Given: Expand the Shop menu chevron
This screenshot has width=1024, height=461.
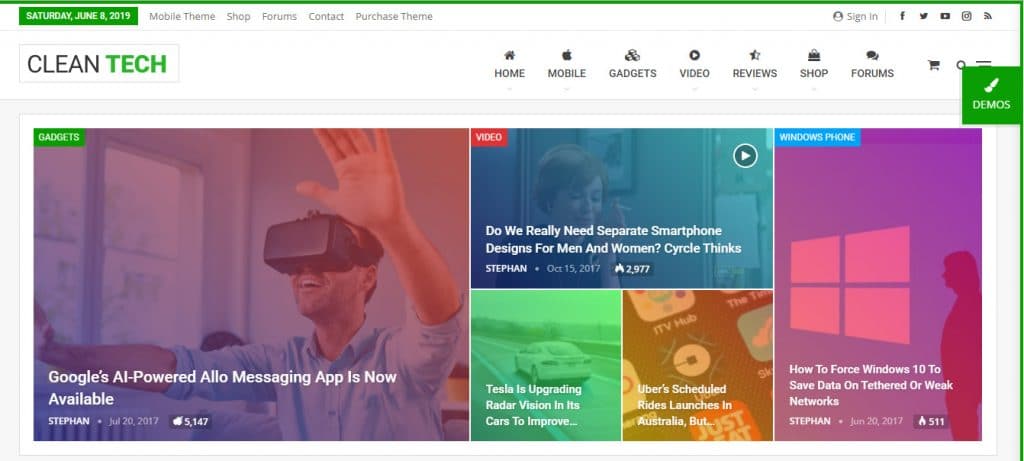Looking at the screenshot, I should [814, 88].
